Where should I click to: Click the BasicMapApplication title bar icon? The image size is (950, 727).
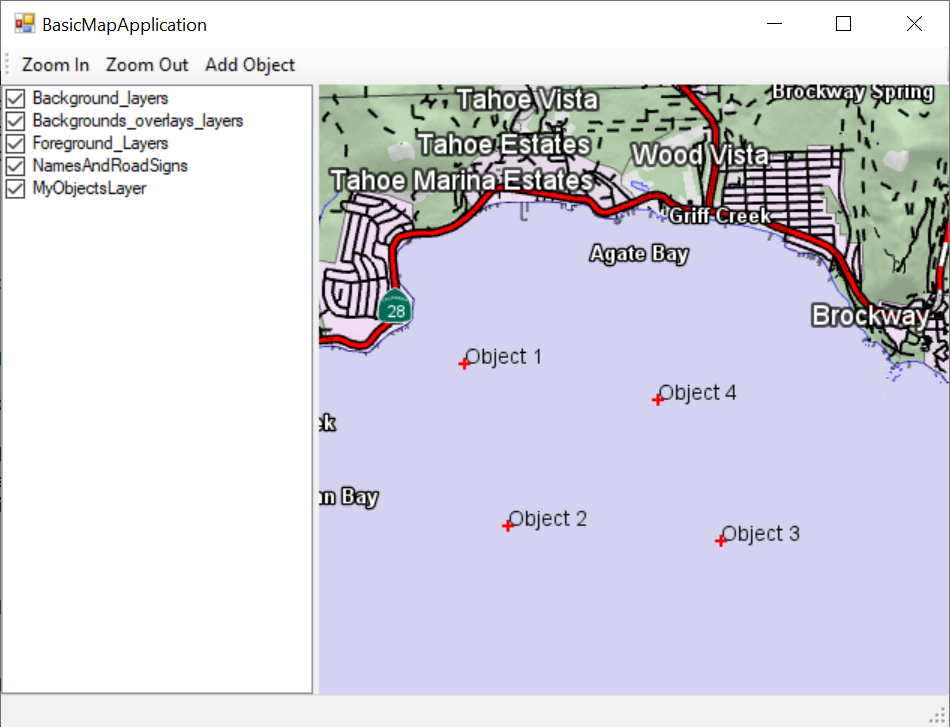(x=24, y=24)
